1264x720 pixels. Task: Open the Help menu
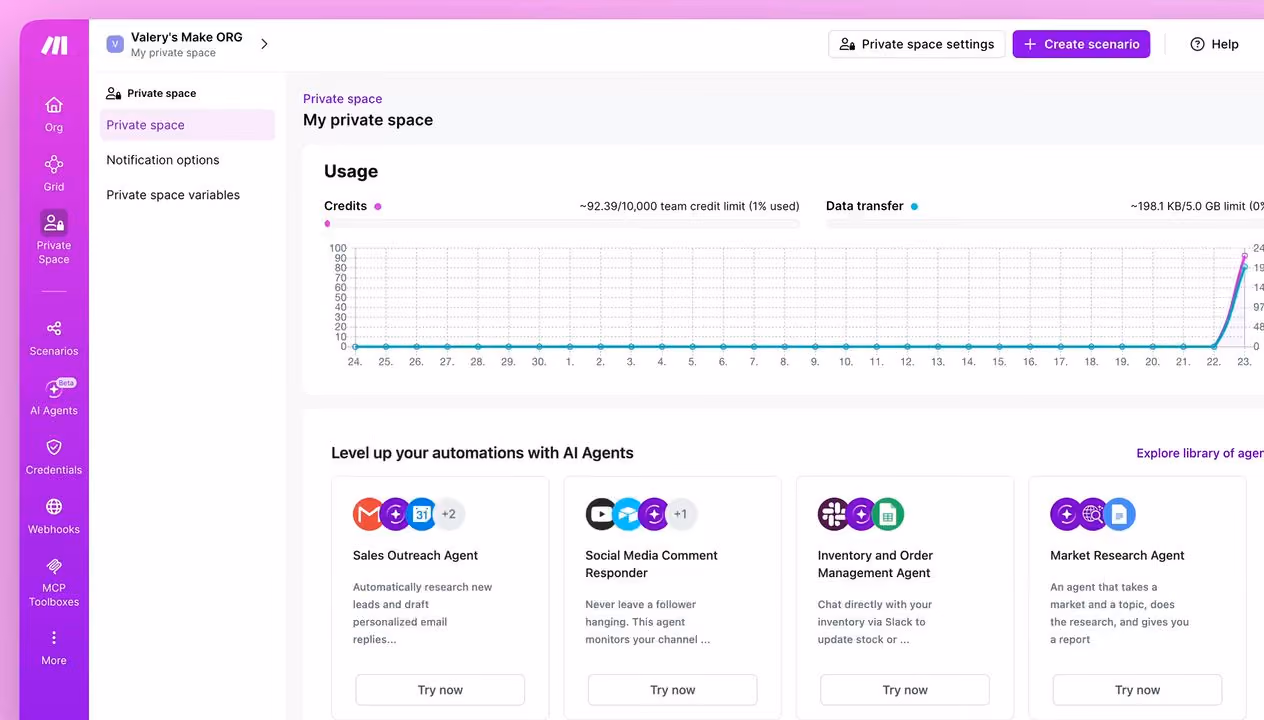[1214, 44]
